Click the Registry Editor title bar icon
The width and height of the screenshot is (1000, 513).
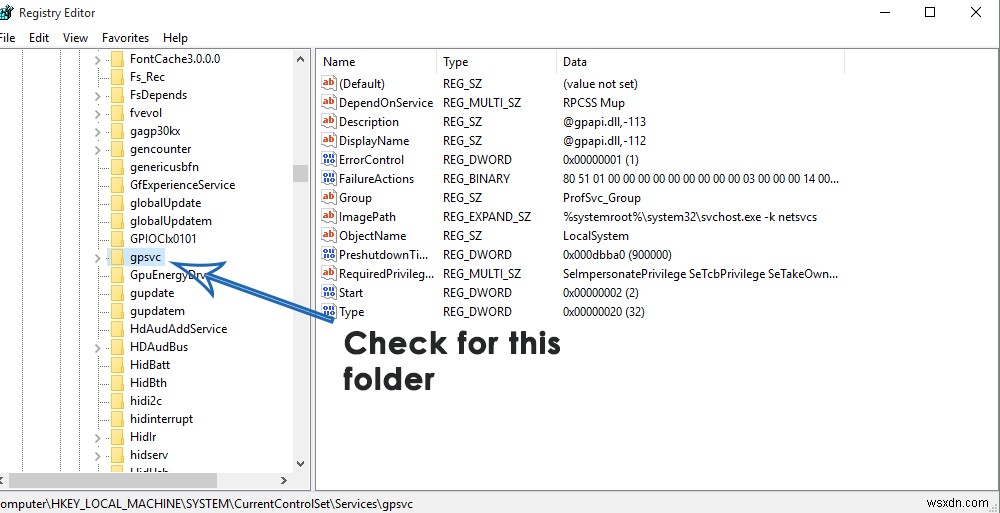pos(6,13)
